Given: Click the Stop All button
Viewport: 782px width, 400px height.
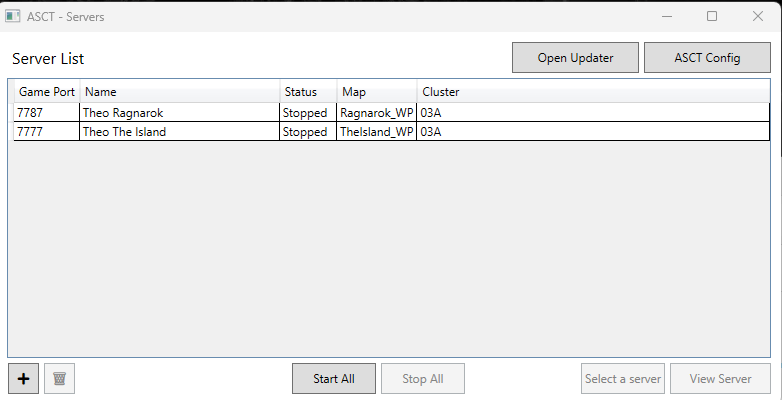Looking at the screenshot, I should tap(423, 379).
